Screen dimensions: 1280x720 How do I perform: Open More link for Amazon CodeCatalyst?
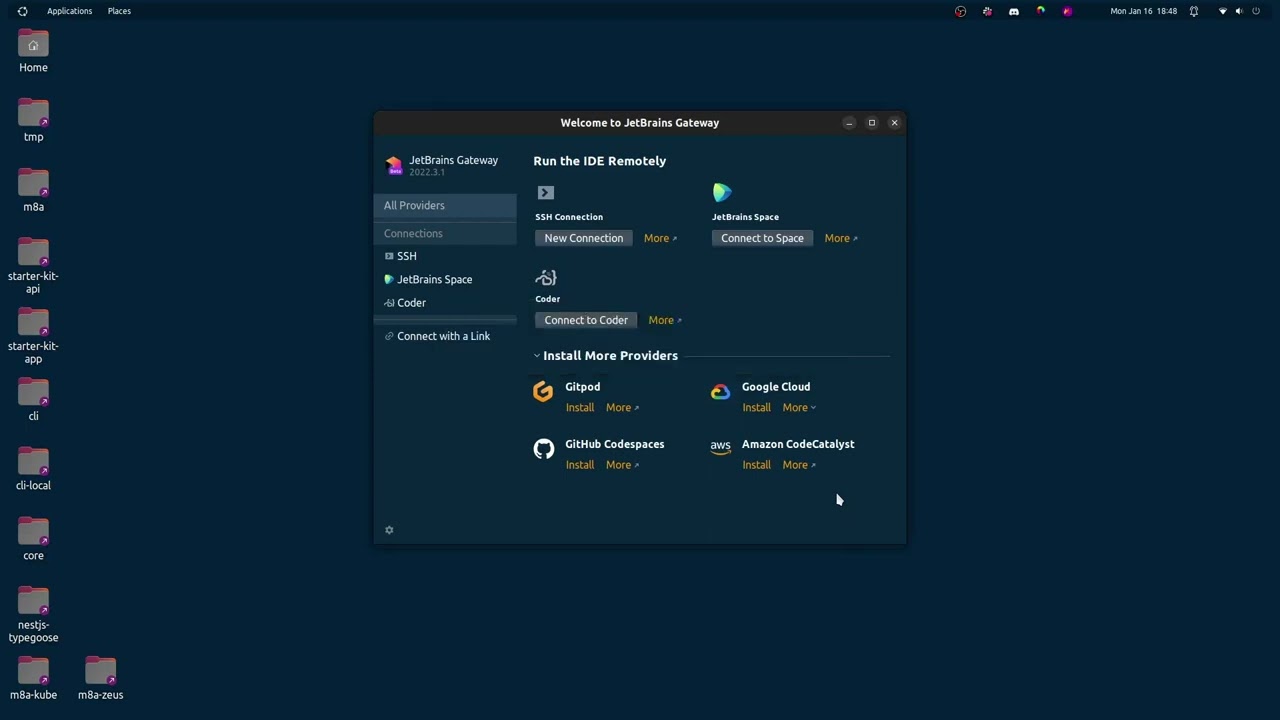pos(799,464)
